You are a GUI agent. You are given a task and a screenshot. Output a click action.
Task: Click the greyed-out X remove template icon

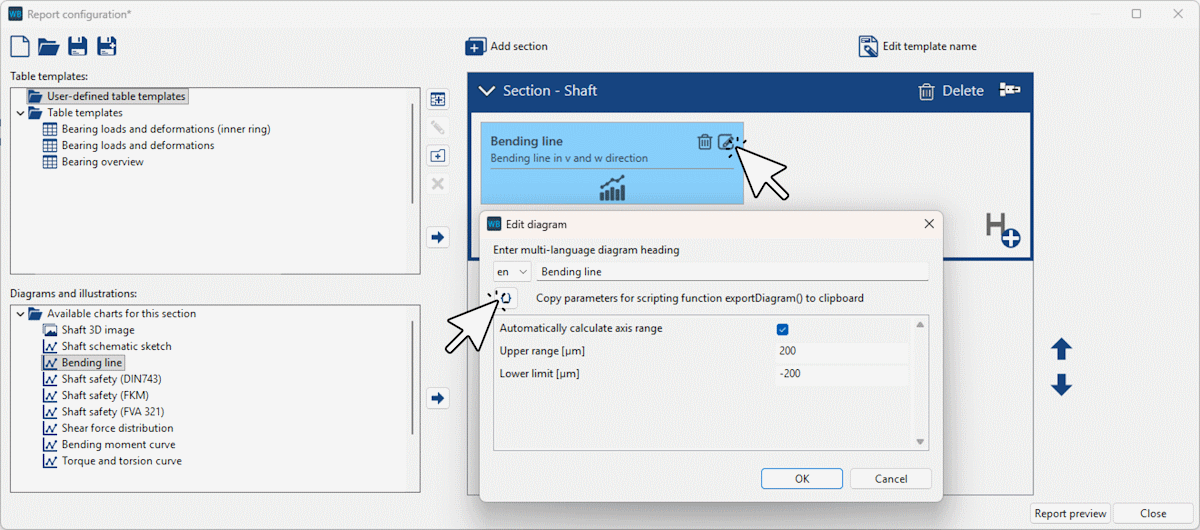tap(437, 184)
